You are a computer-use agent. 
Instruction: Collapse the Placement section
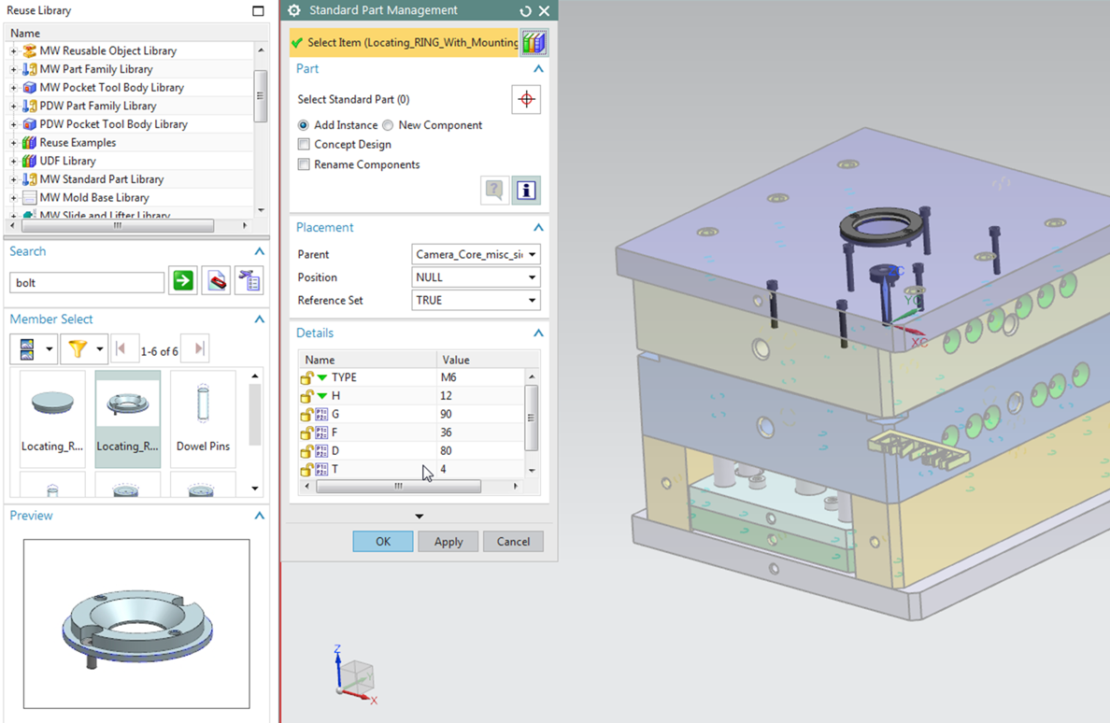(538, 227)
